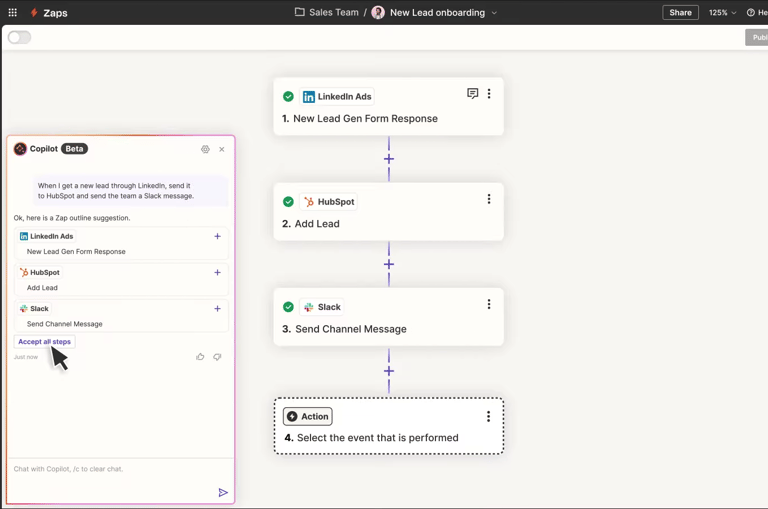
Task: Open three-dot menu for HubSpot step
Action: 489,199
